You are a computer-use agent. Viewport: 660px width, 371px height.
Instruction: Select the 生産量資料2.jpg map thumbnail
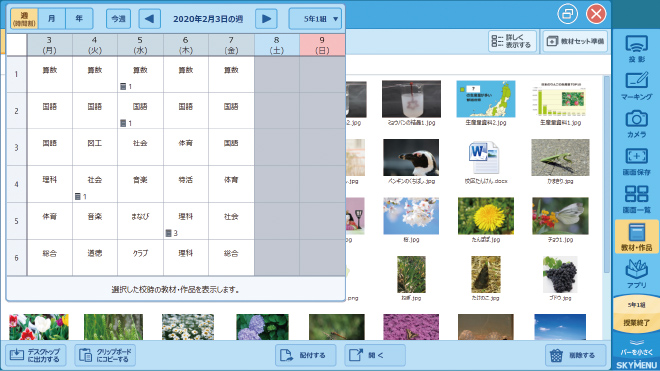click(x=486, y=99)
